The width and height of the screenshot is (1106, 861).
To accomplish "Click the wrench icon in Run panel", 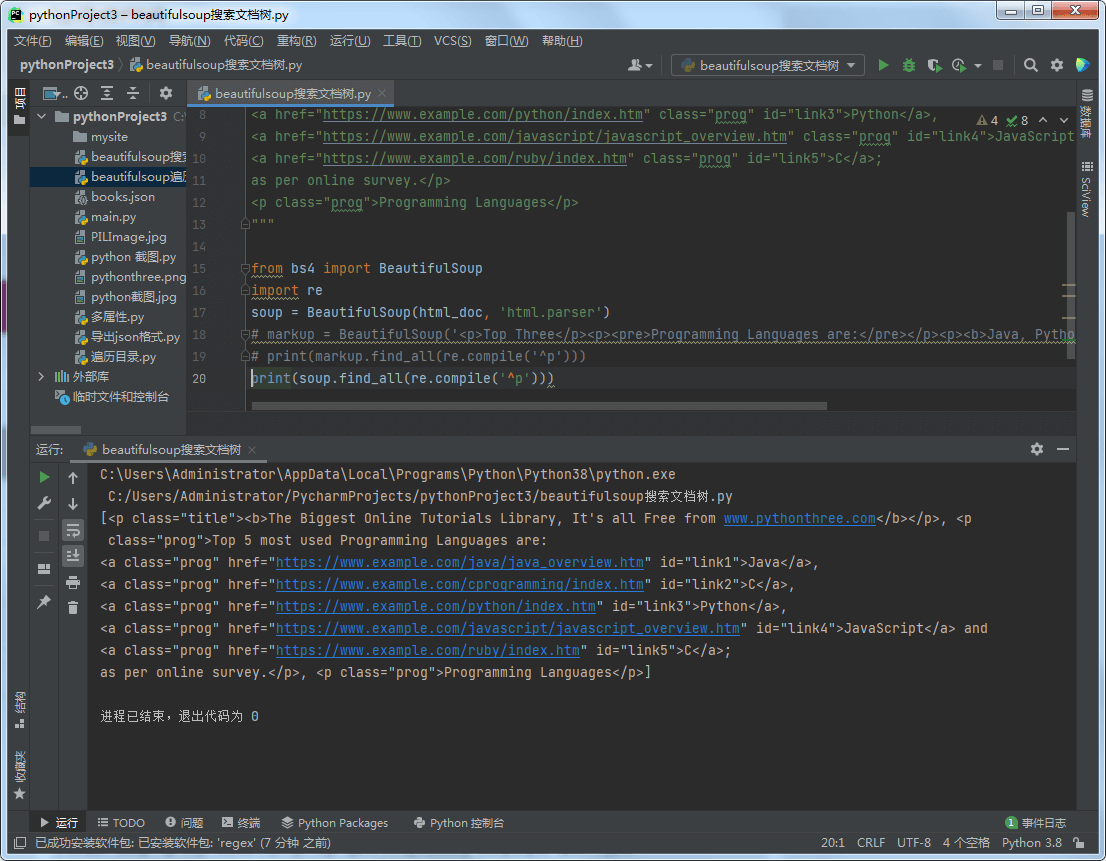I will tap(44, 503).
